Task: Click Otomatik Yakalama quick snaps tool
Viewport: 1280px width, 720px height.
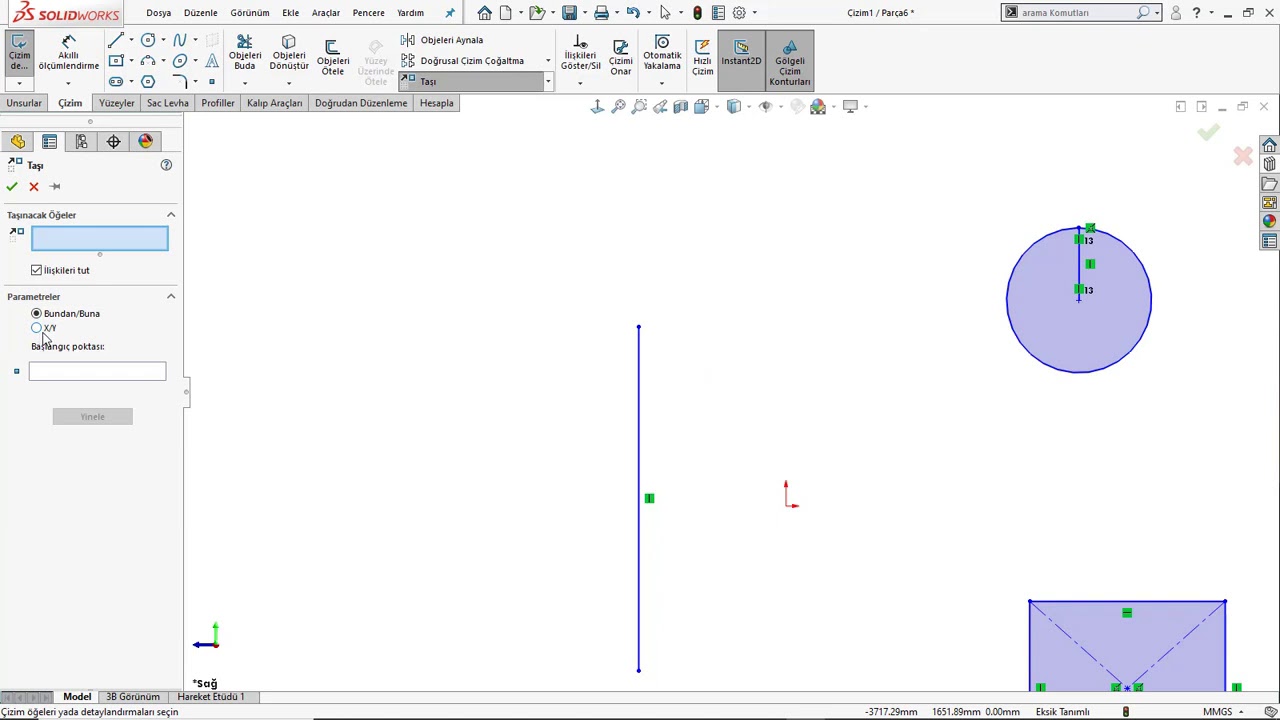Action: (661, 54)
